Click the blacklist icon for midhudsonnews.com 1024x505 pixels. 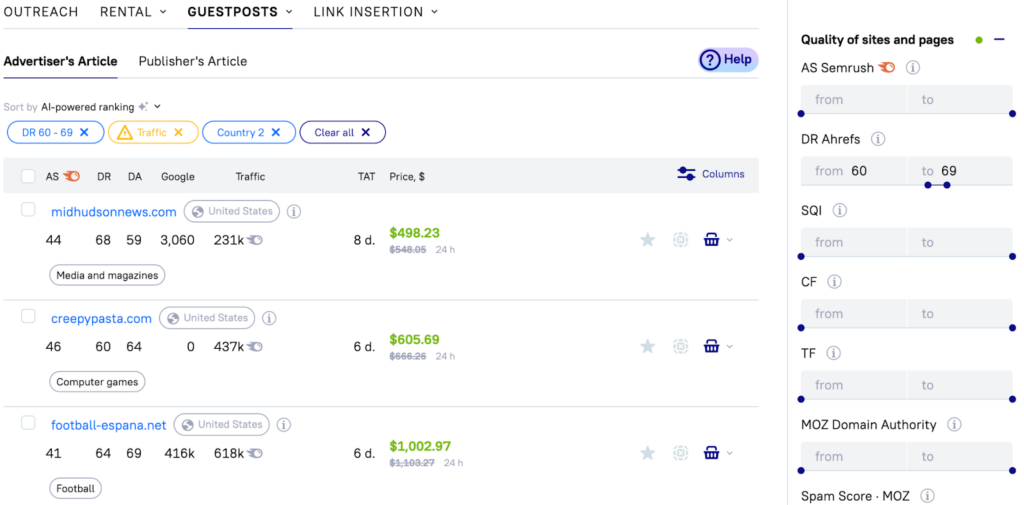(680, 240)
